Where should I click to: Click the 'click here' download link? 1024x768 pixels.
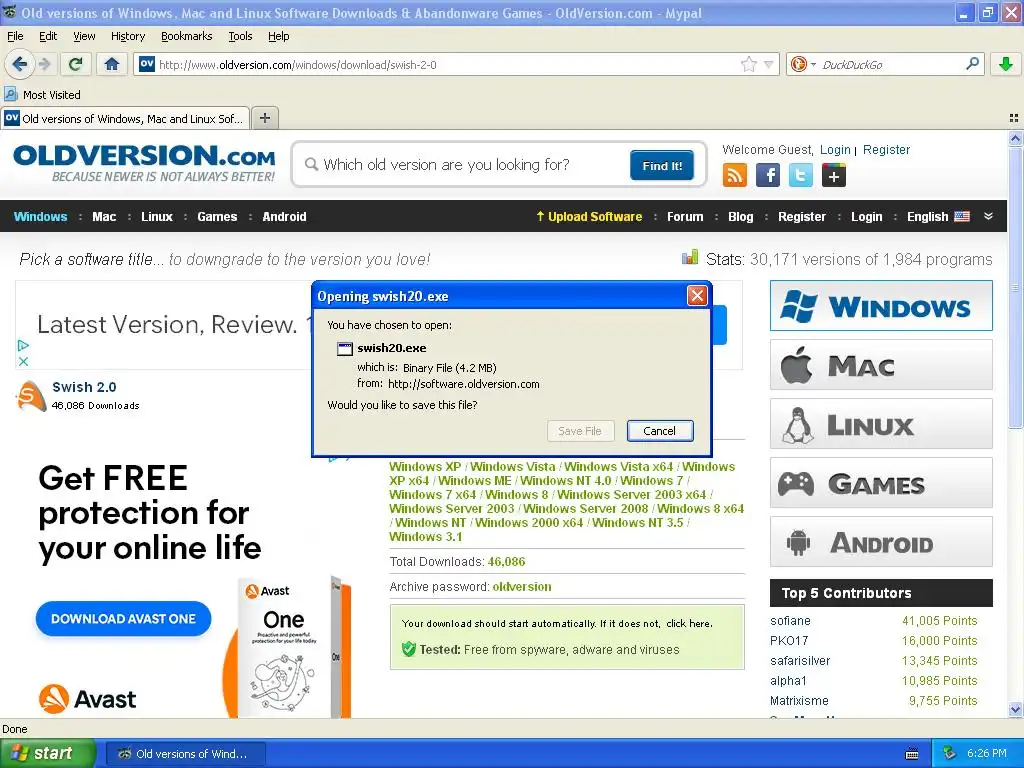tap(688, 623)
